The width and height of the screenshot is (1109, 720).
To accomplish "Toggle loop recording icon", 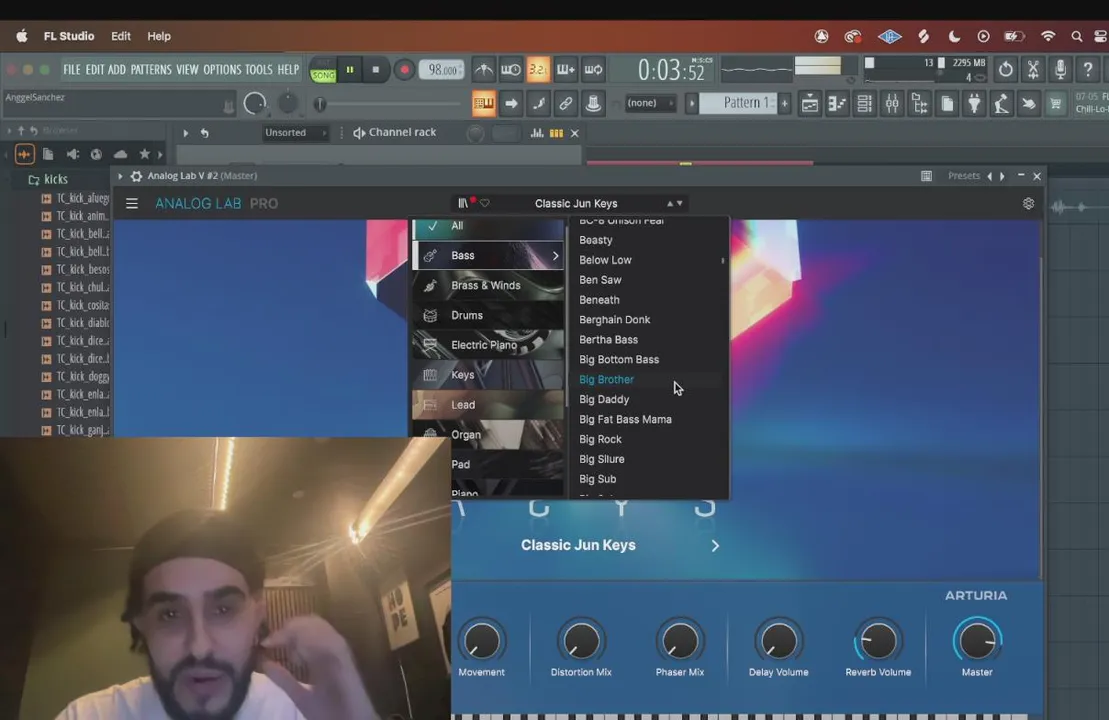I will pos(593,69).
